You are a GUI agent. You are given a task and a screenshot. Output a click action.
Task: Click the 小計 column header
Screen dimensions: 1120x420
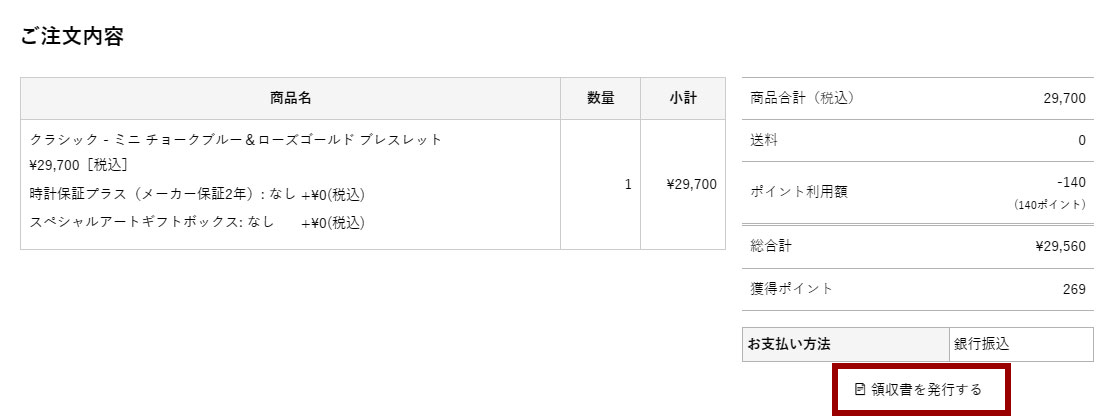[683, 98]
